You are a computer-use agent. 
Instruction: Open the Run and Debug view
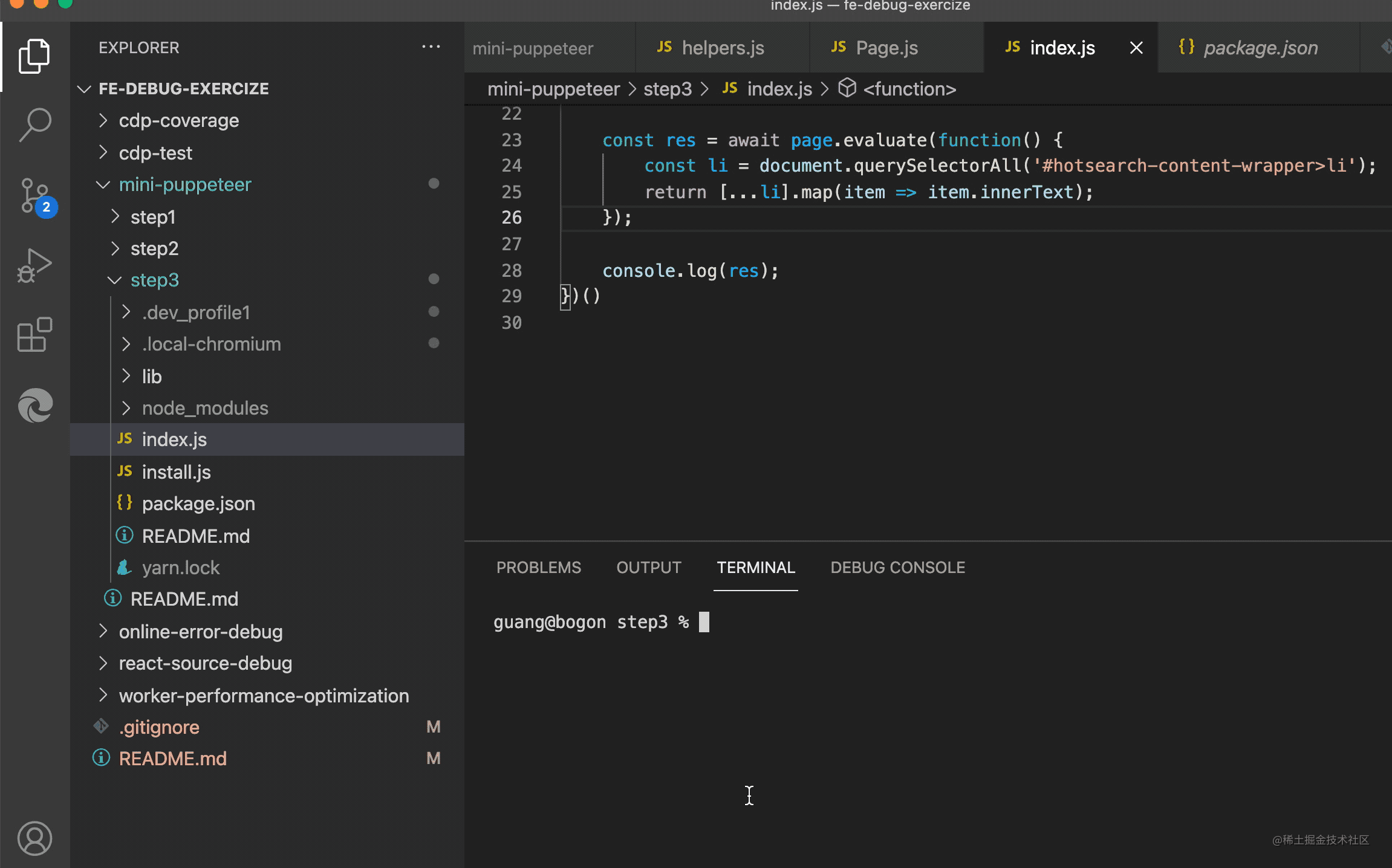pos(34,265)
